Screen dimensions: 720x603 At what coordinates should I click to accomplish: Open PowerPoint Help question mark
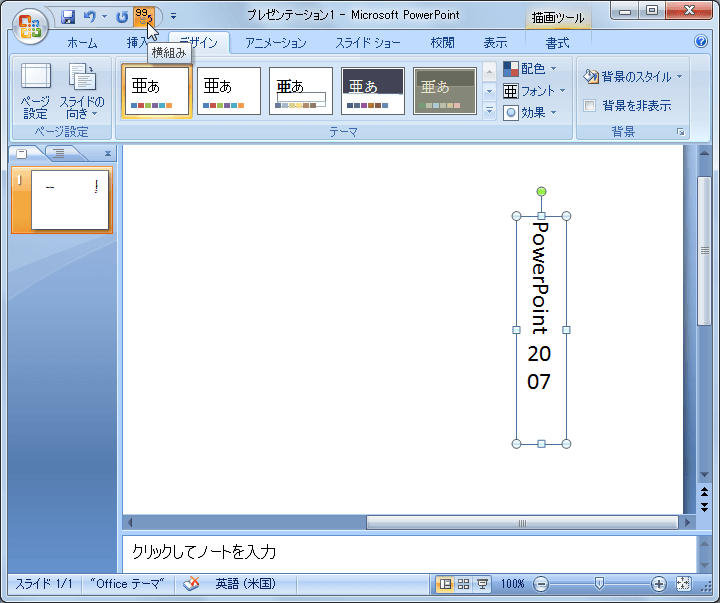[x=701, y=41]
